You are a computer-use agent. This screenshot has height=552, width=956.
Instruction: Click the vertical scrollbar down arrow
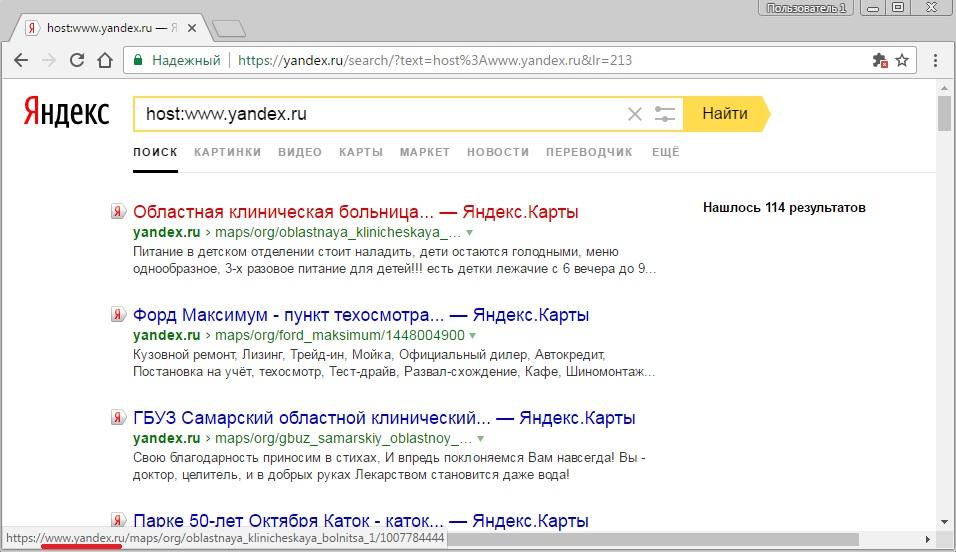tap(944, 522)
